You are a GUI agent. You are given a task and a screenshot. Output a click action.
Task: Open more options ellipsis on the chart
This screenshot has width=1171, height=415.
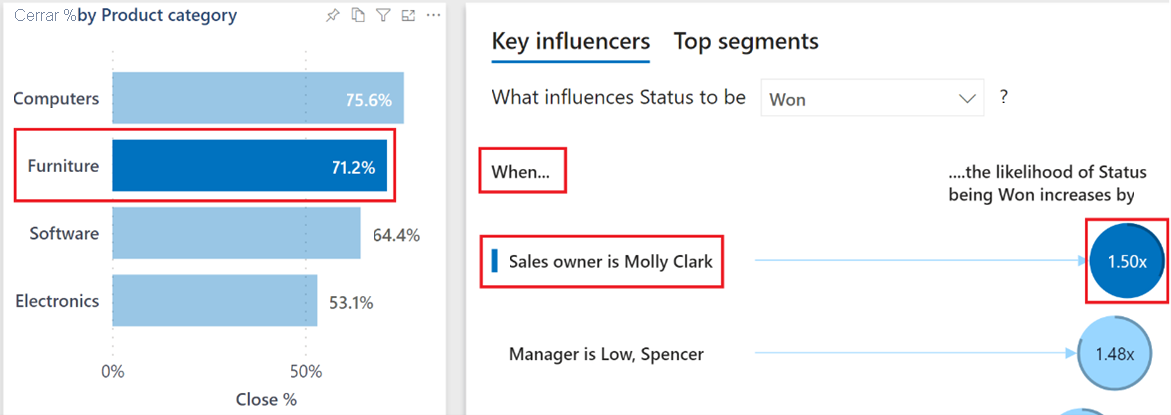[433, 16]
